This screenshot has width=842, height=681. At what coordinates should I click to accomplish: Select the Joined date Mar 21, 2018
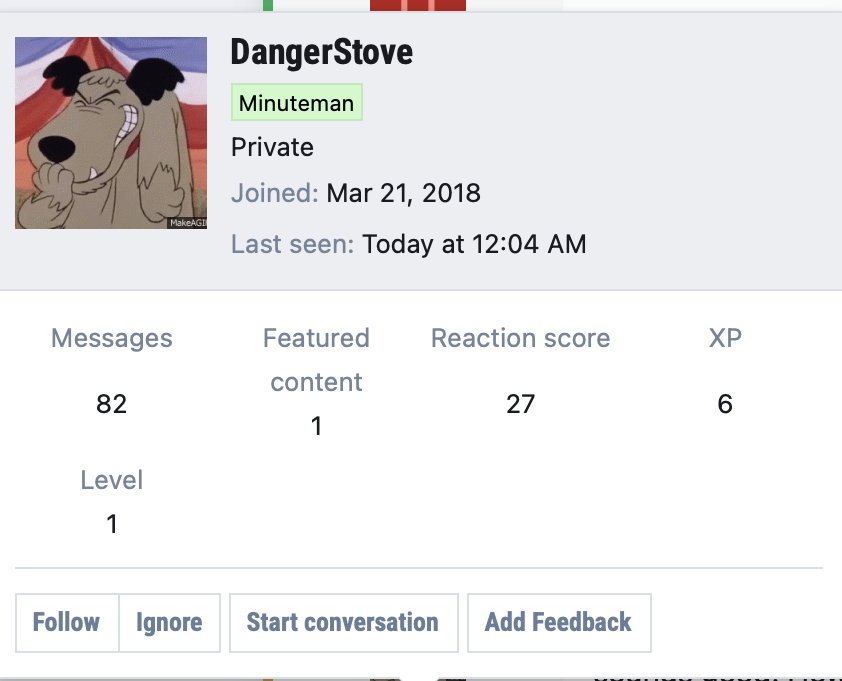(x=403, y=193)
